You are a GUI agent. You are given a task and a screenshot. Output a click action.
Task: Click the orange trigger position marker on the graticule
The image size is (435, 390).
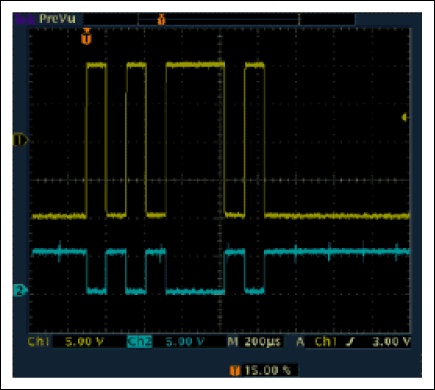click(87, 36)
